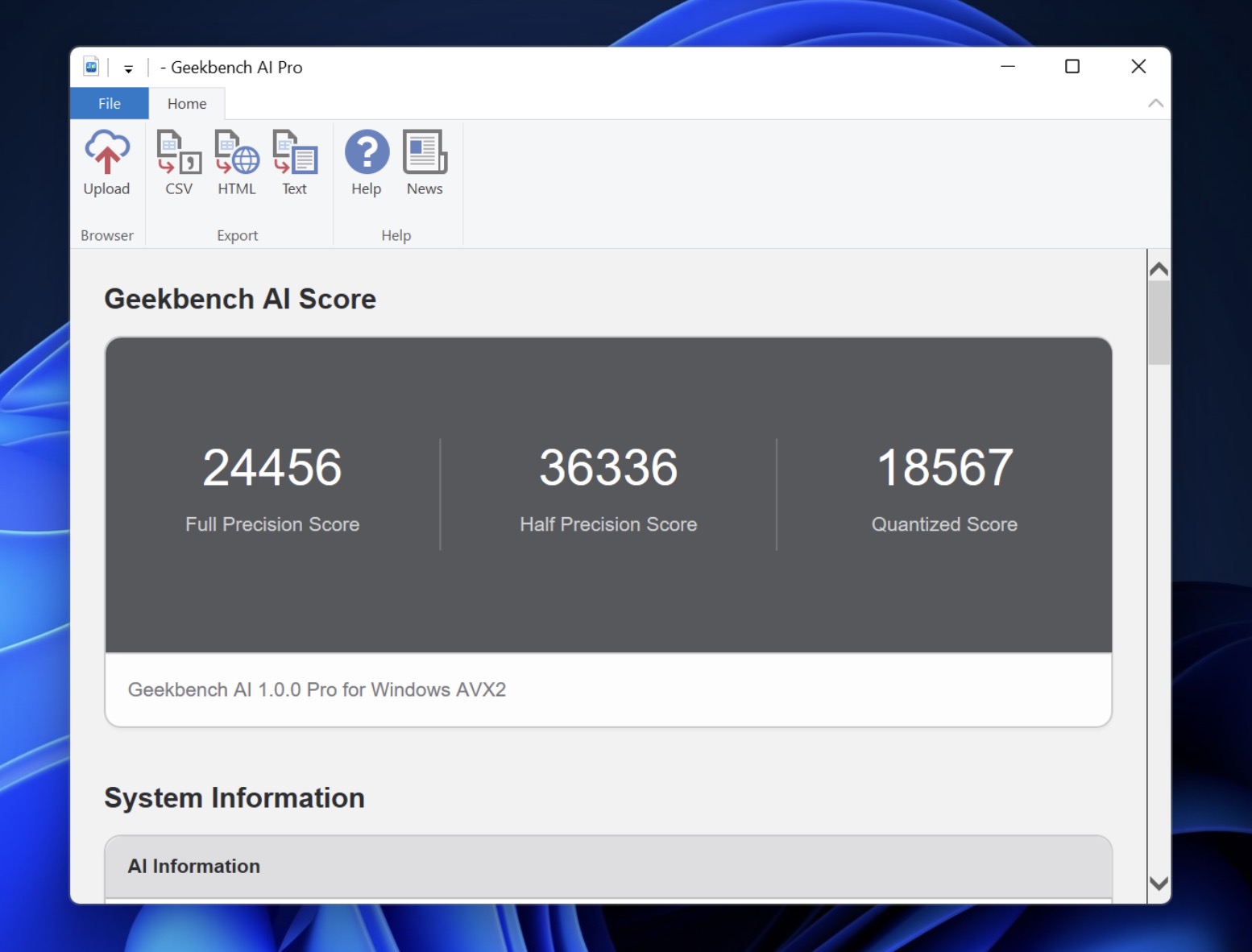Export the results as CSV
The image size is (1252, 952).
(179, 163)
